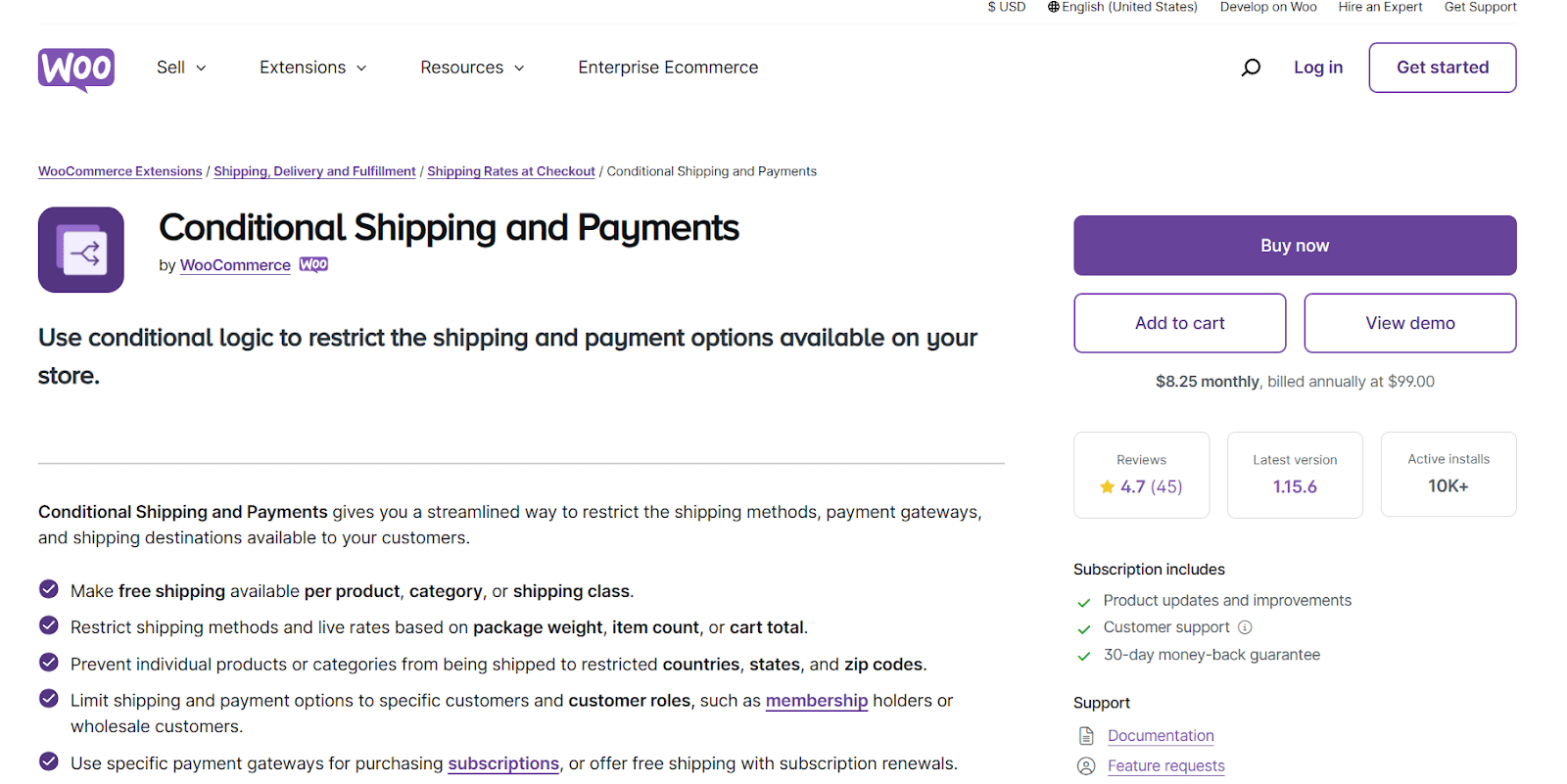
Task: Open Get Support link
Action: pos(1480,7)
